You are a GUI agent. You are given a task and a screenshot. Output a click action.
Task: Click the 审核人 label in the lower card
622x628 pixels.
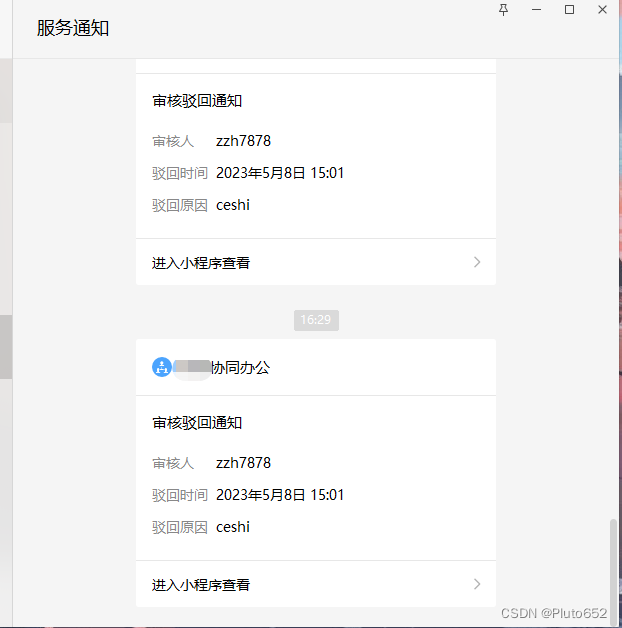[x=173, y=463]
